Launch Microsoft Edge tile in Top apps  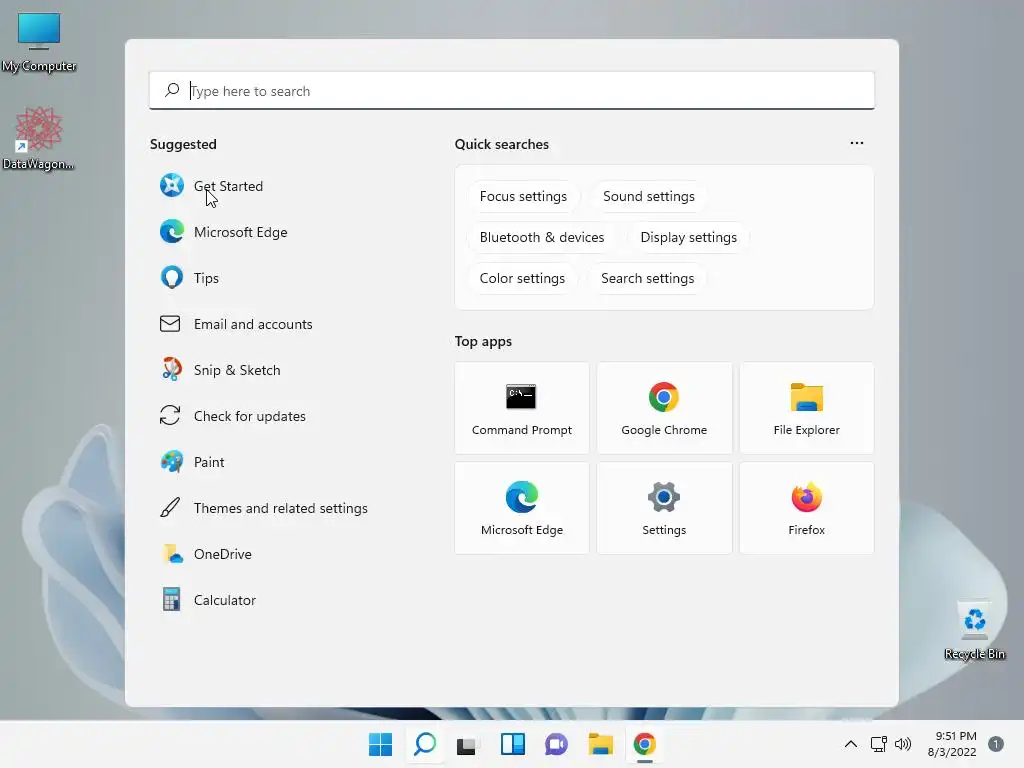pos(522,508)
